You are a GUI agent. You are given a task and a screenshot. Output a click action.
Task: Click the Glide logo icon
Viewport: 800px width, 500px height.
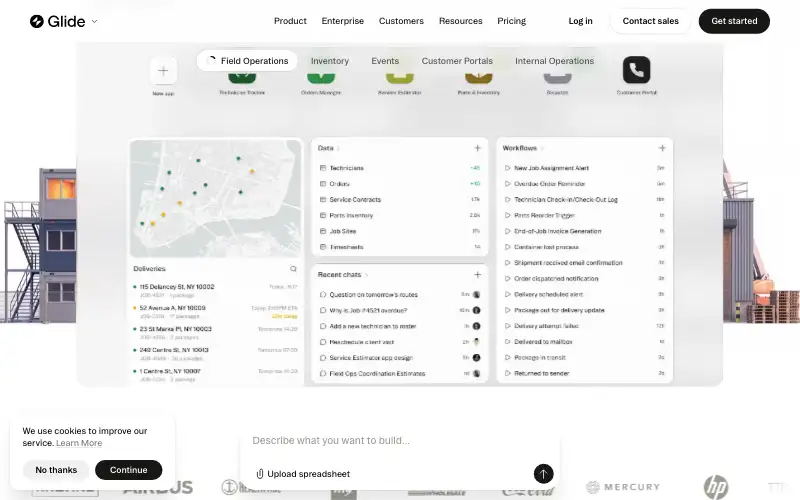(x=37, y=21)
